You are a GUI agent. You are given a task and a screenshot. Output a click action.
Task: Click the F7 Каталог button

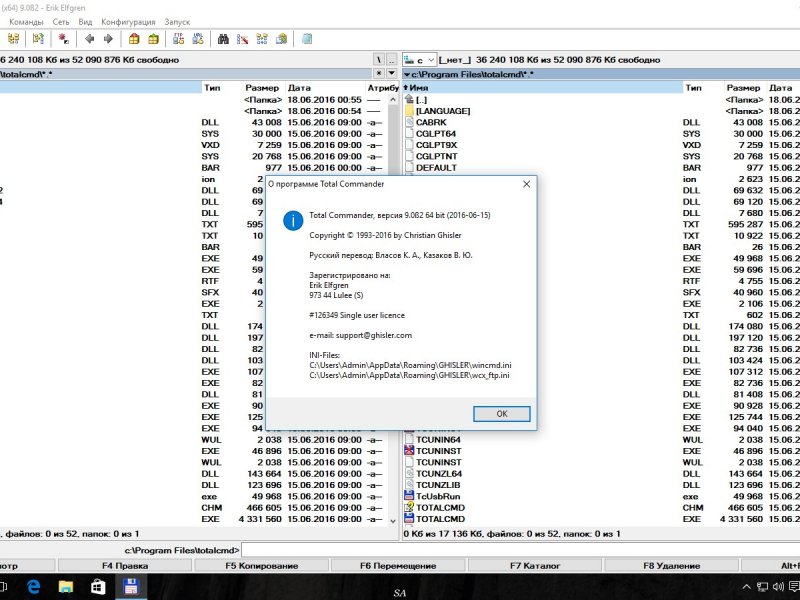point(535,565)
